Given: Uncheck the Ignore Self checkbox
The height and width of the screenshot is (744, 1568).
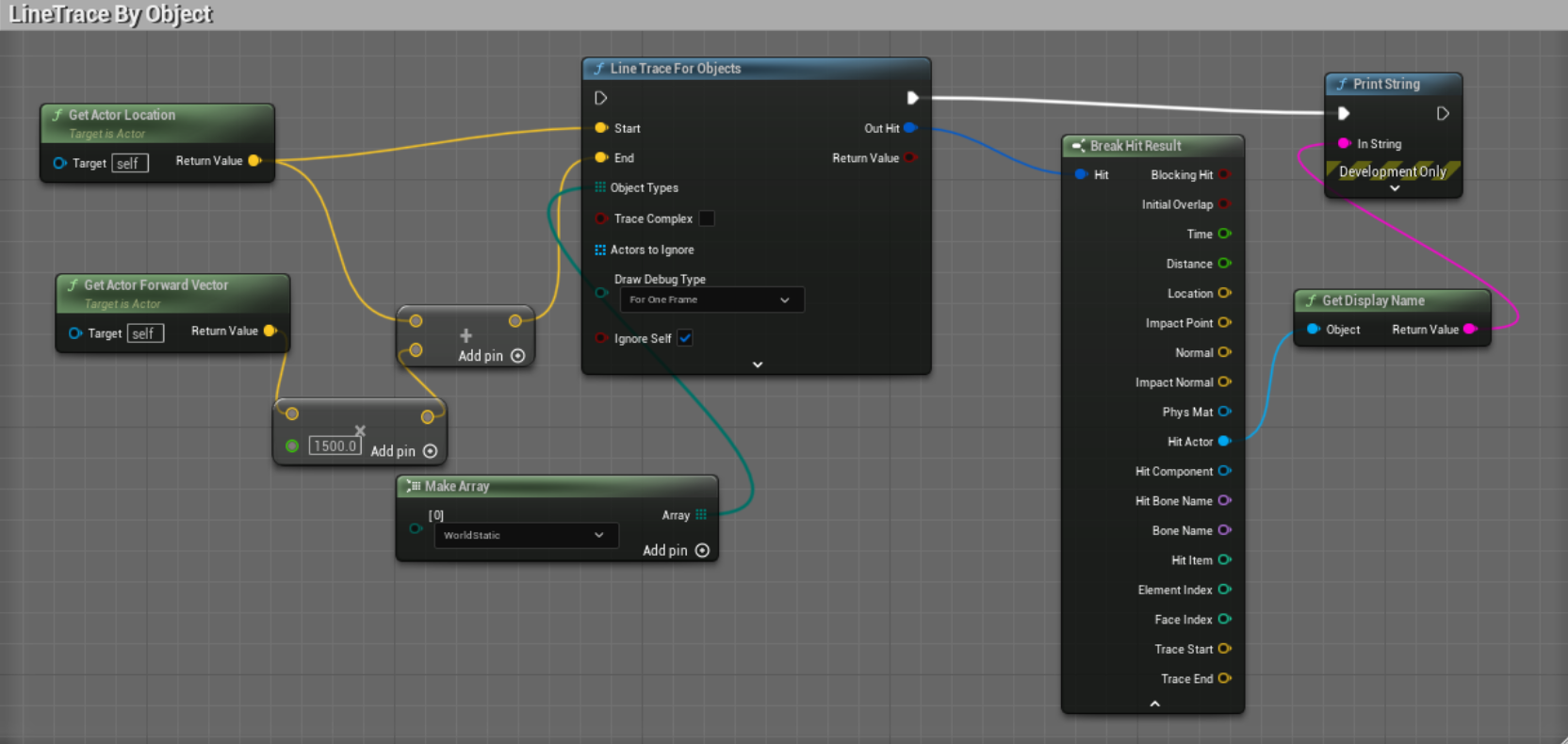Looking at the screenshot, I should [685, 338].
